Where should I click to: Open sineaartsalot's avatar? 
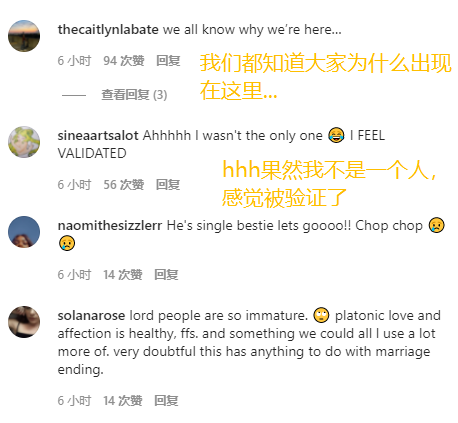click(24, 142)
